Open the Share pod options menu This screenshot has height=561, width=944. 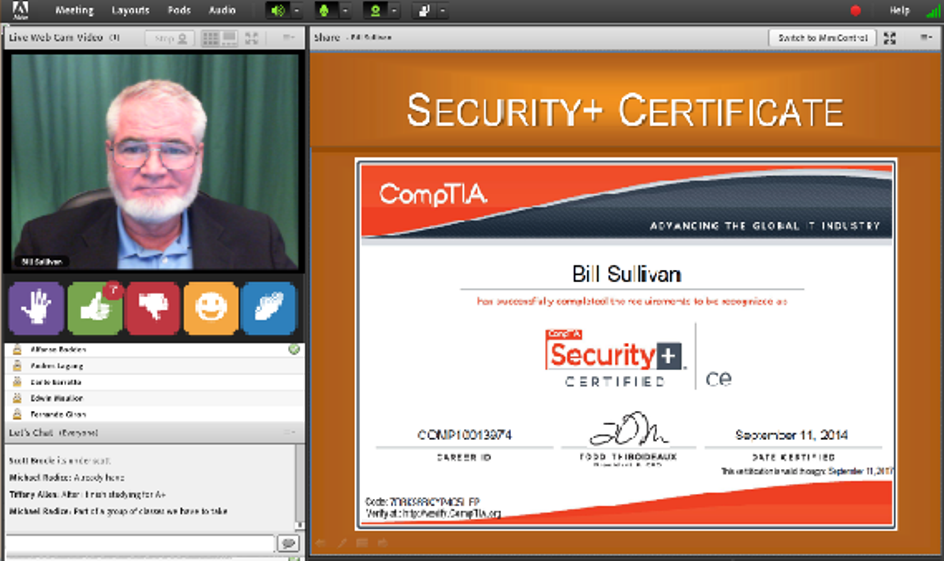(927, 38)
